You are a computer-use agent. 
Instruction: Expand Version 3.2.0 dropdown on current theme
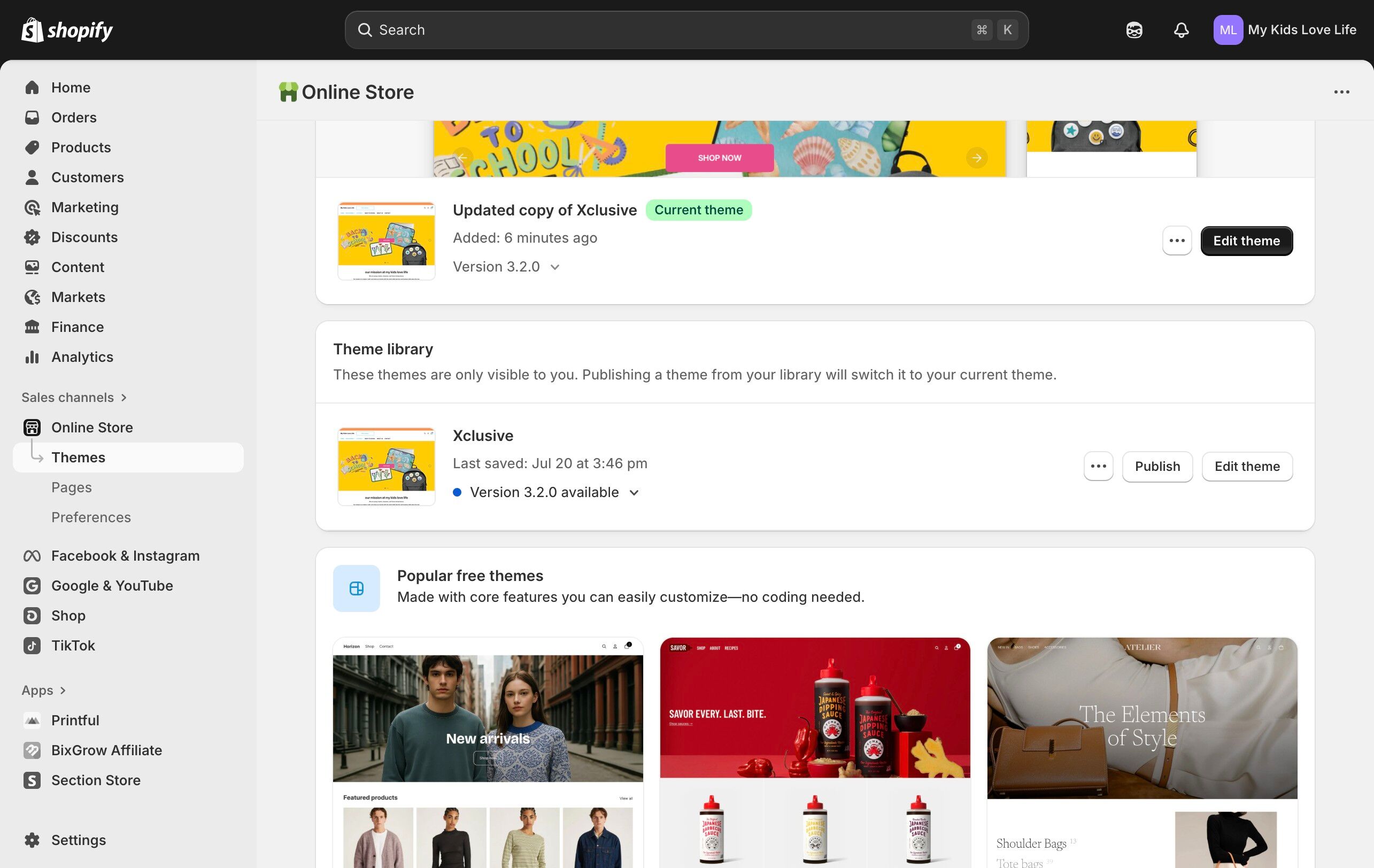(x=554, y=267)
